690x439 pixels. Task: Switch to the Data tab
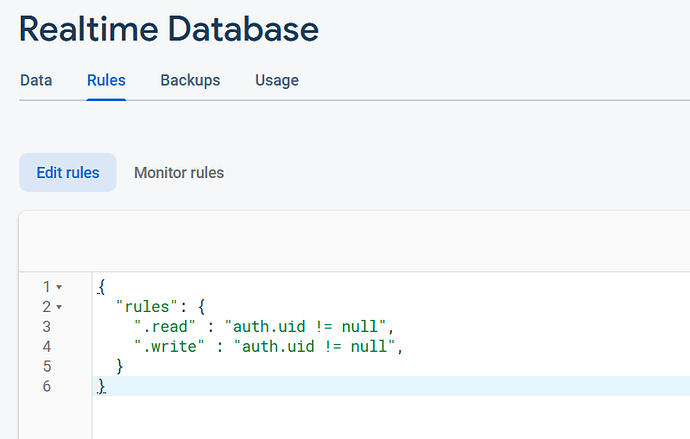36,80
